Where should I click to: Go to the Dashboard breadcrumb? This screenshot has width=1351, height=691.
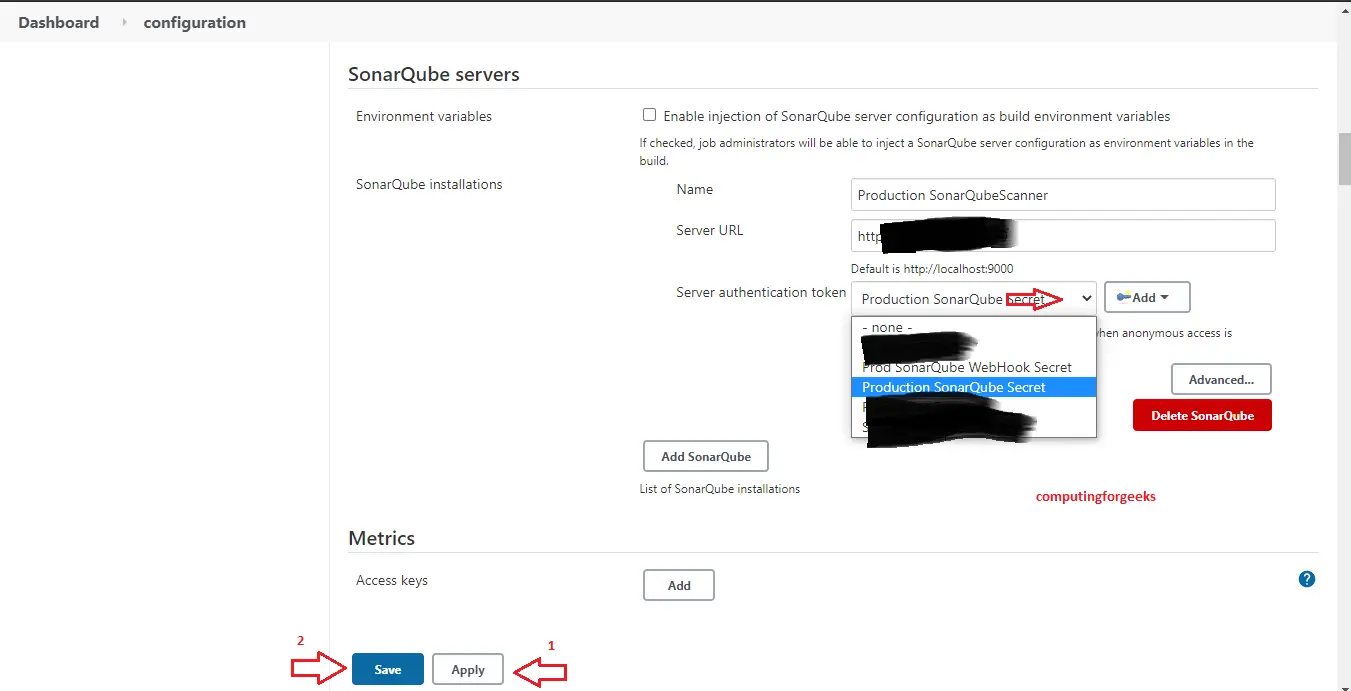[58, 22]
